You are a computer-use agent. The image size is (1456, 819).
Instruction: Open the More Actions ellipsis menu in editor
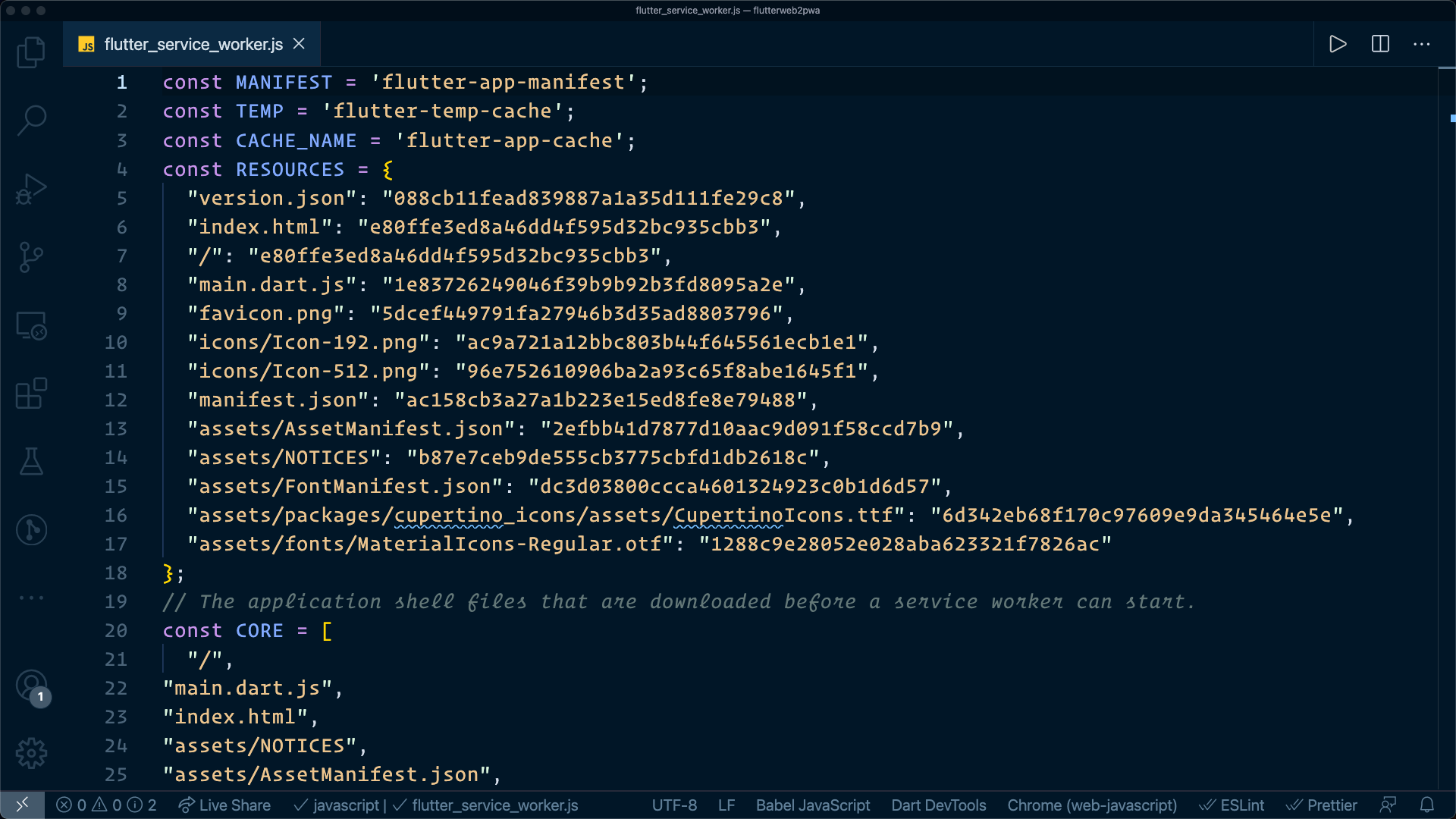click(1422, 44)
